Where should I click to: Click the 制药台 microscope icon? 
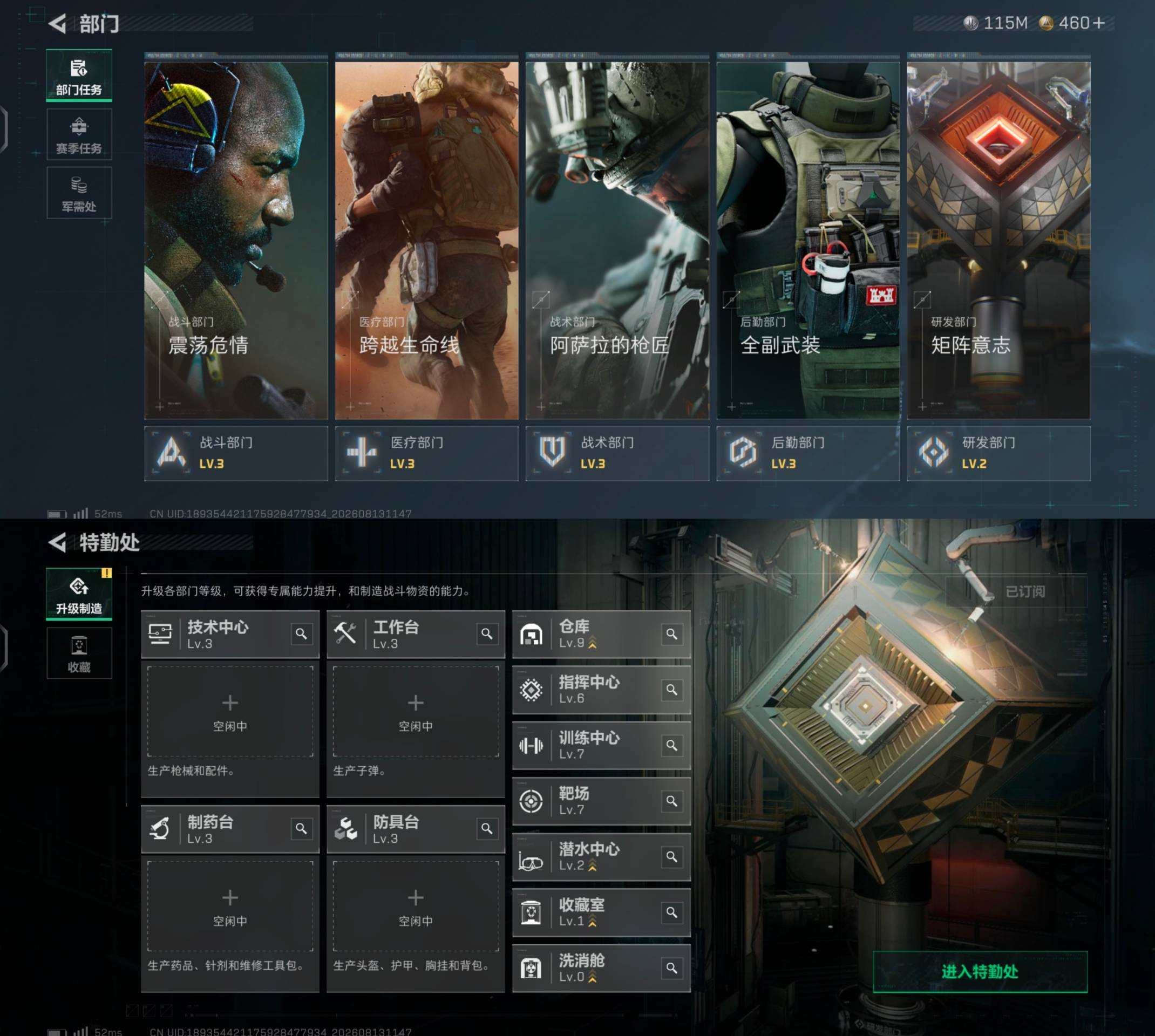[160, 828]
